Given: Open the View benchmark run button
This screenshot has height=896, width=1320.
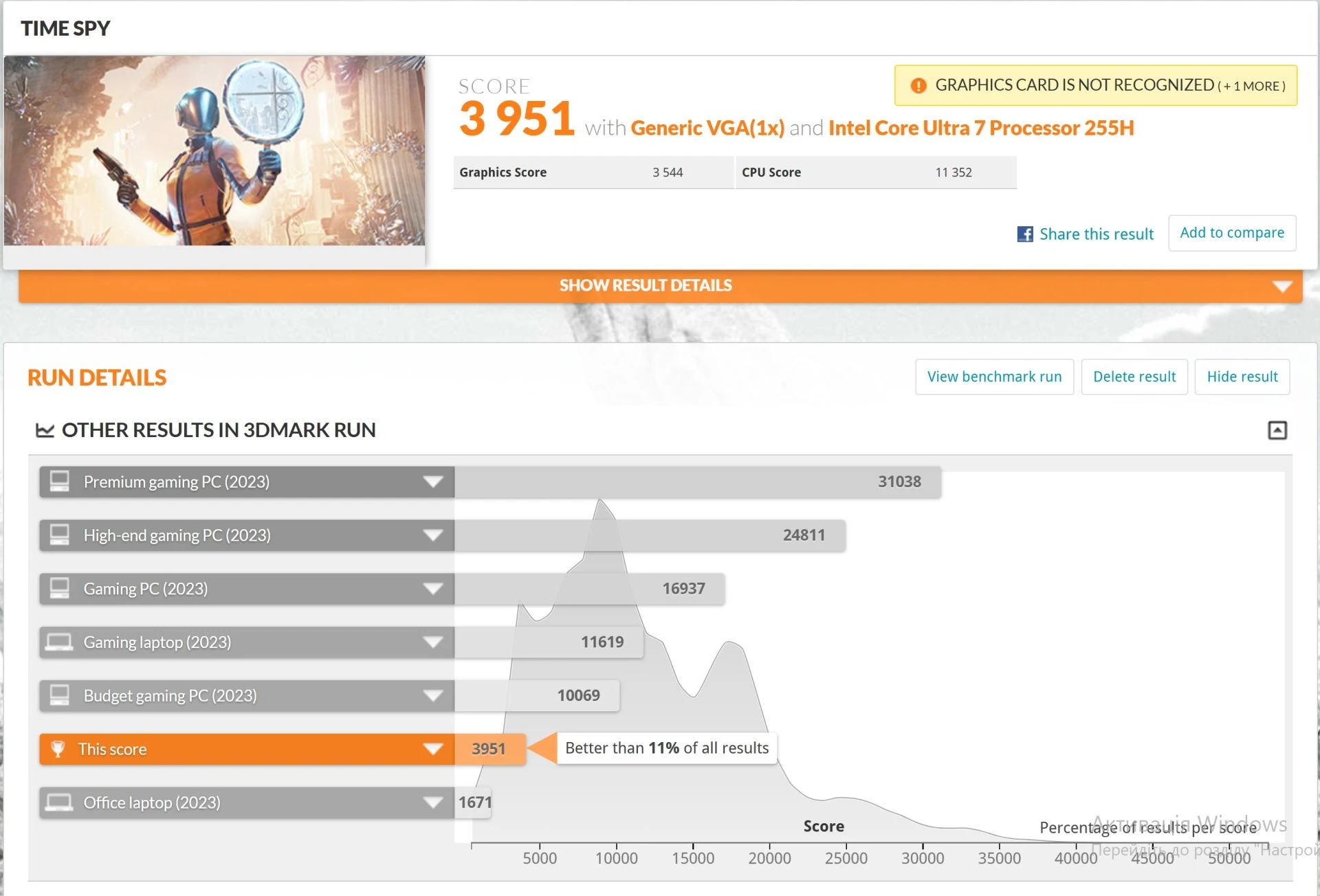Looking at the screenshot, I should (x=994, y=377).
